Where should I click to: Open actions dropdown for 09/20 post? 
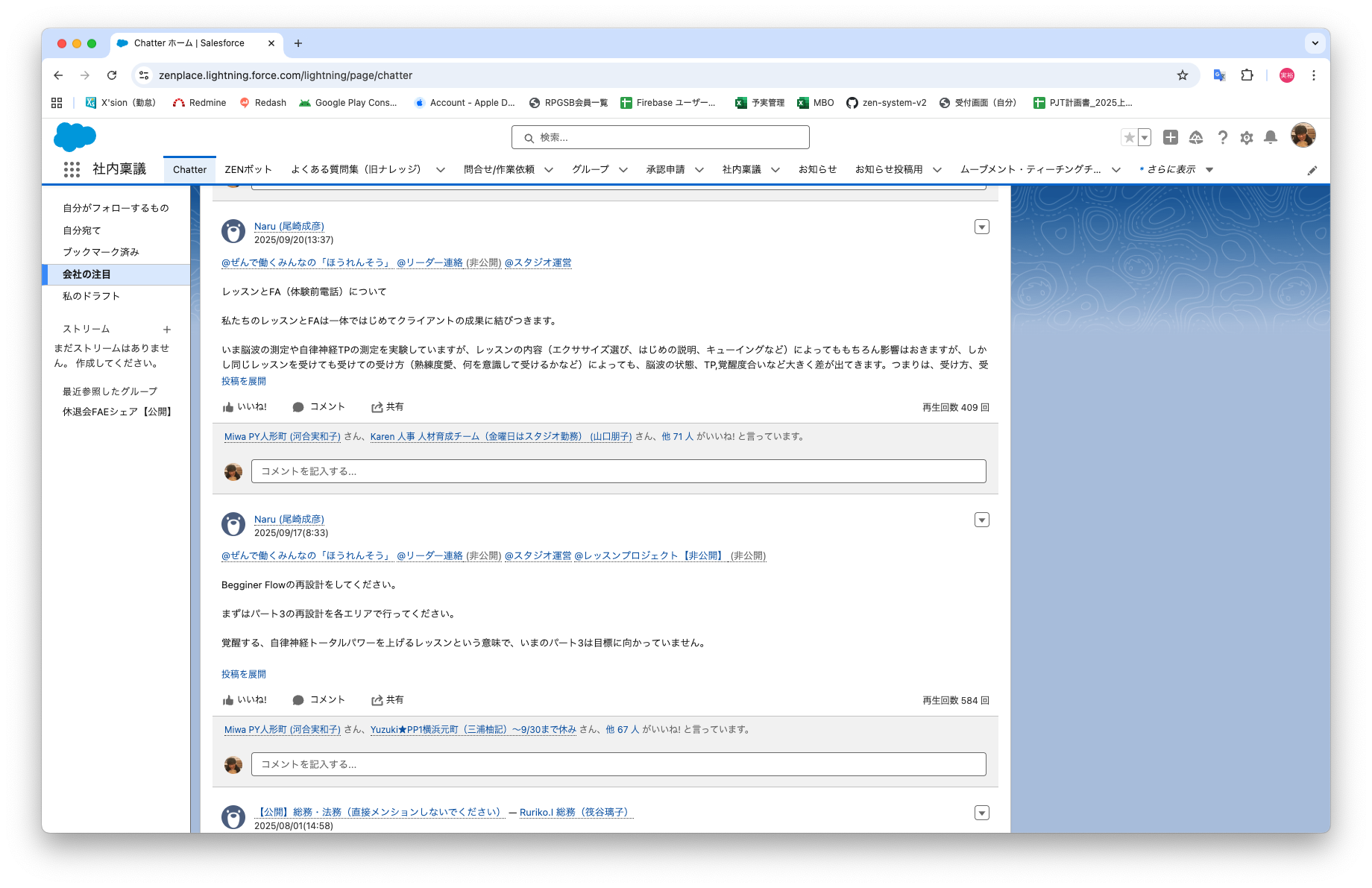(x=982, y=227)
